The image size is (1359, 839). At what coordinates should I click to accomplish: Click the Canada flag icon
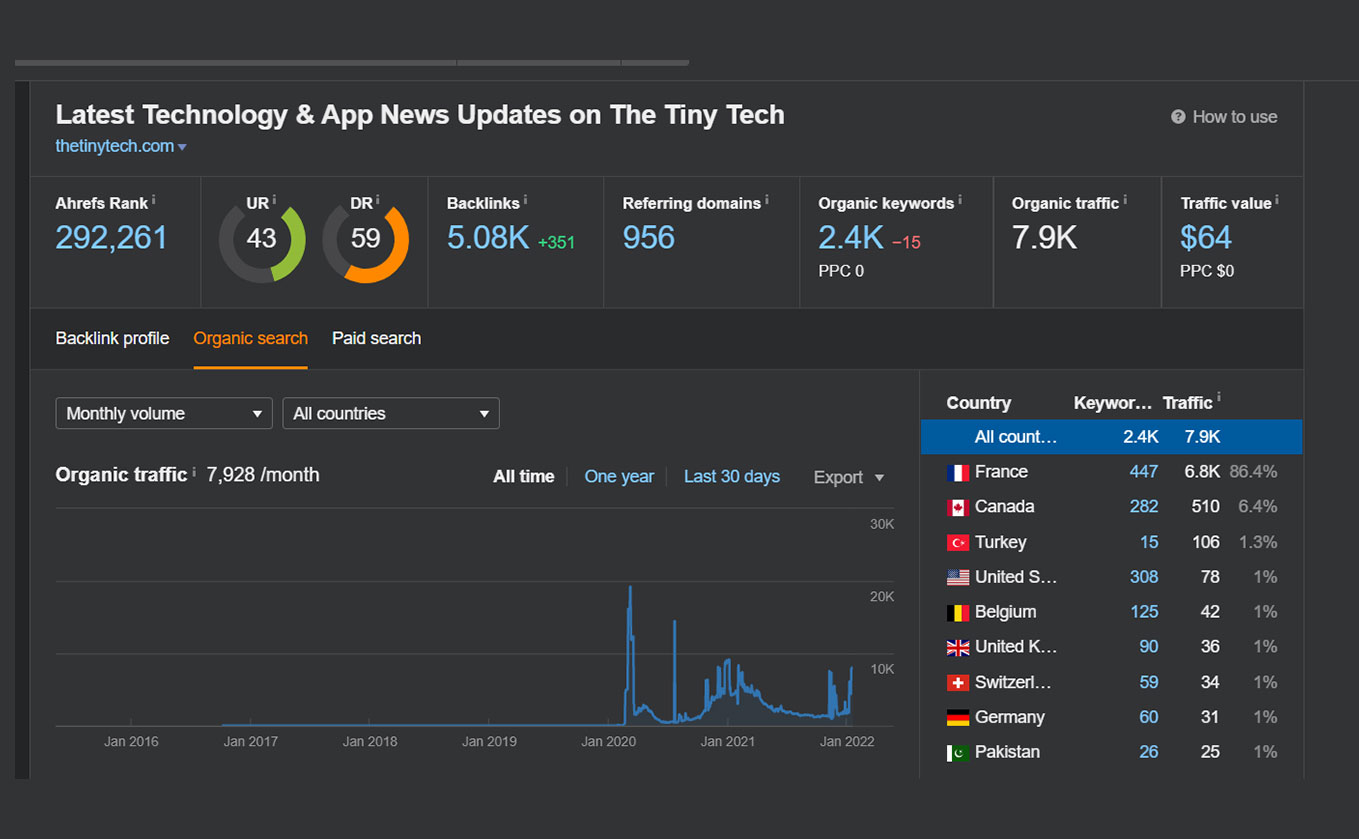coord(958,508)
